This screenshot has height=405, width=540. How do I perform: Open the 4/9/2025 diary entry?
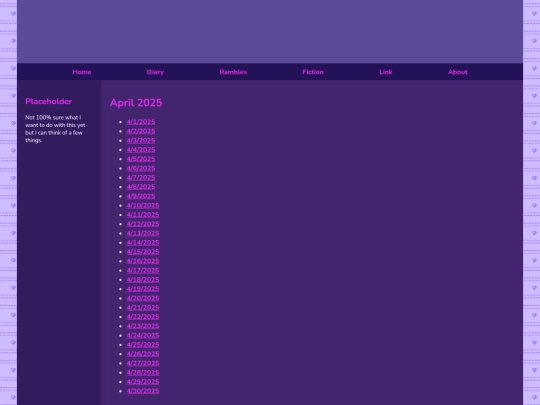point(141,196)
